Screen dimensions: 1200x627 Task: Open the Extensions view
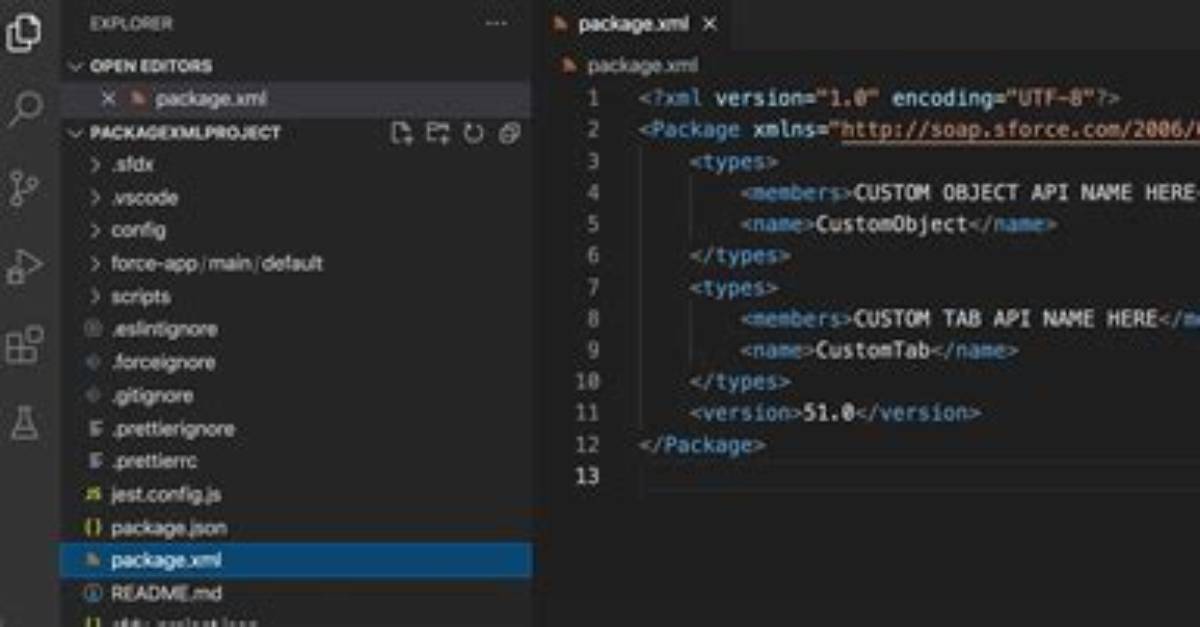click(x=24, y=345)
